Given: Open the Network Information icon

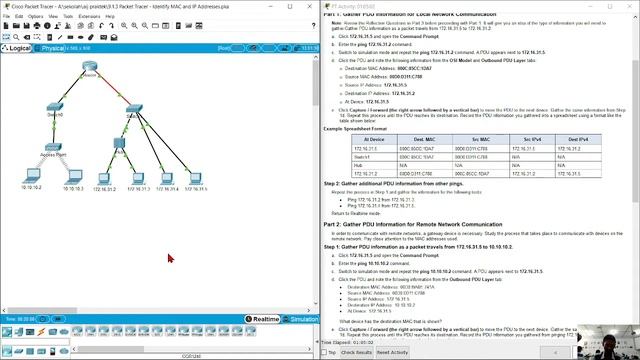Looking at the screenshot, I should click(x=47, y=26).
